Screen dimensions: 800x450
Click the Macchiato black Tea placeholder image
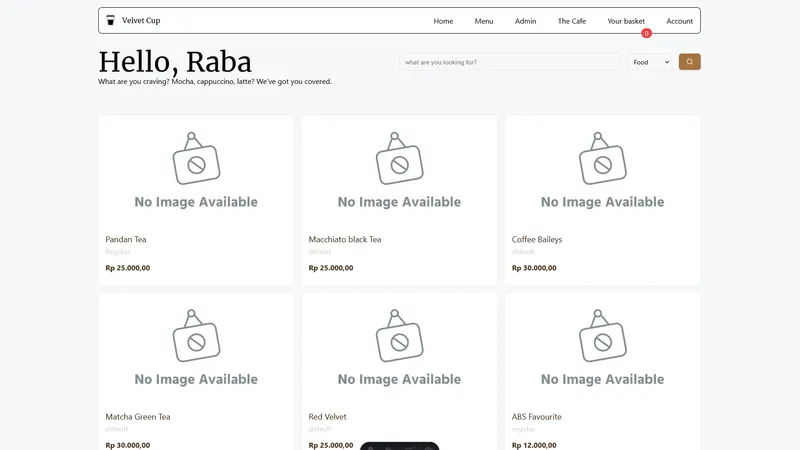pyautogui.click(x=399, y=170)
